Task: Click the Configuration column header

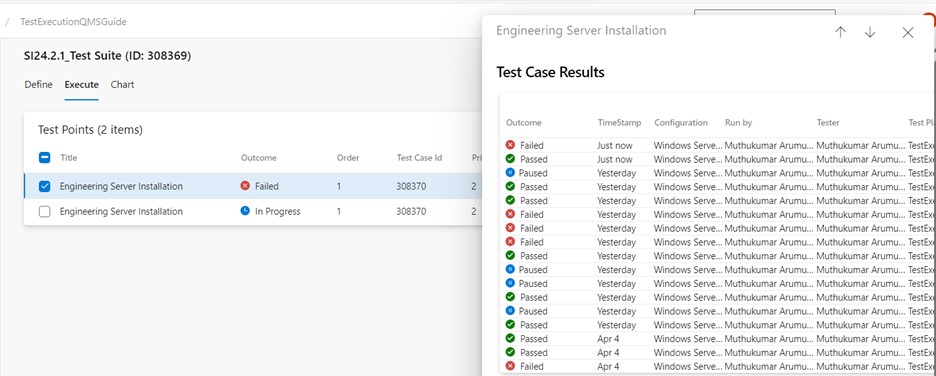Action: [x=681, y=123]
